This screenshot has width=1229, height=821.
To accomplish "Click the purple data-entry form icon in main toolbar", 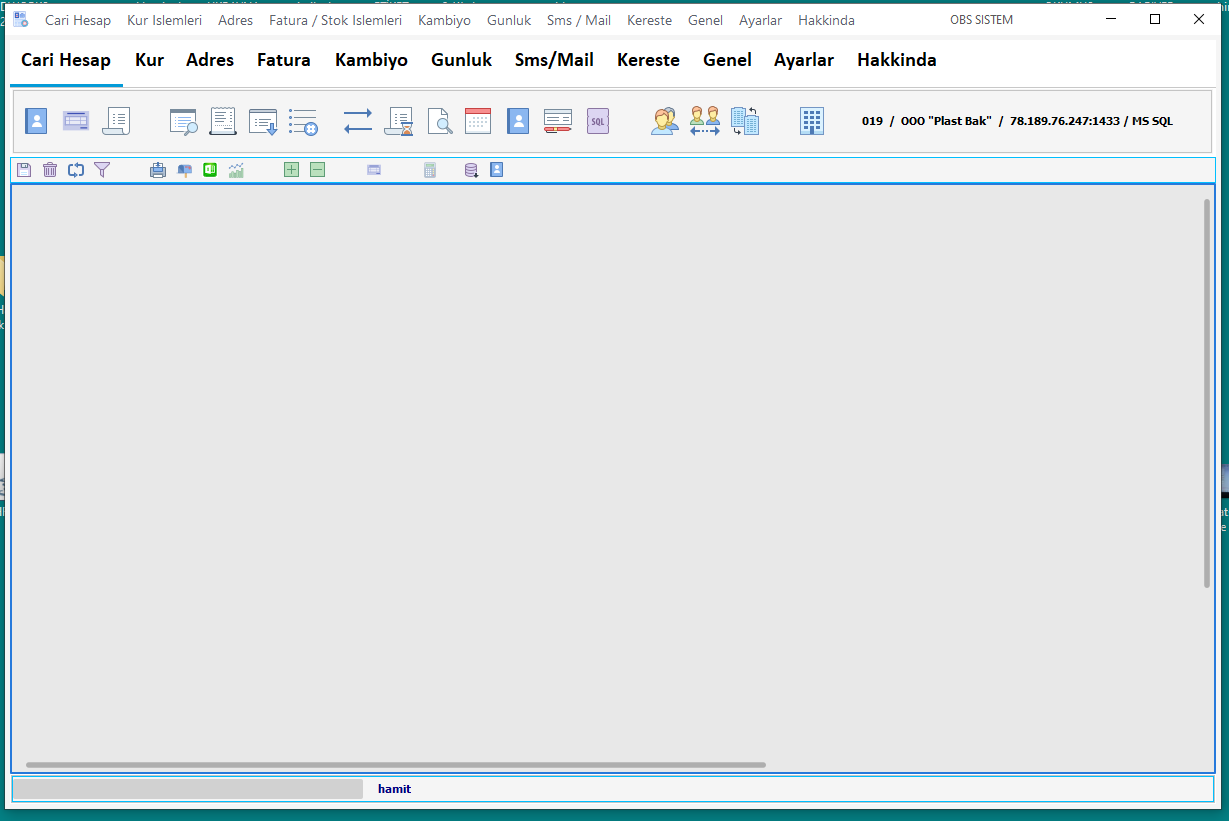I will [x=76, y=121].
